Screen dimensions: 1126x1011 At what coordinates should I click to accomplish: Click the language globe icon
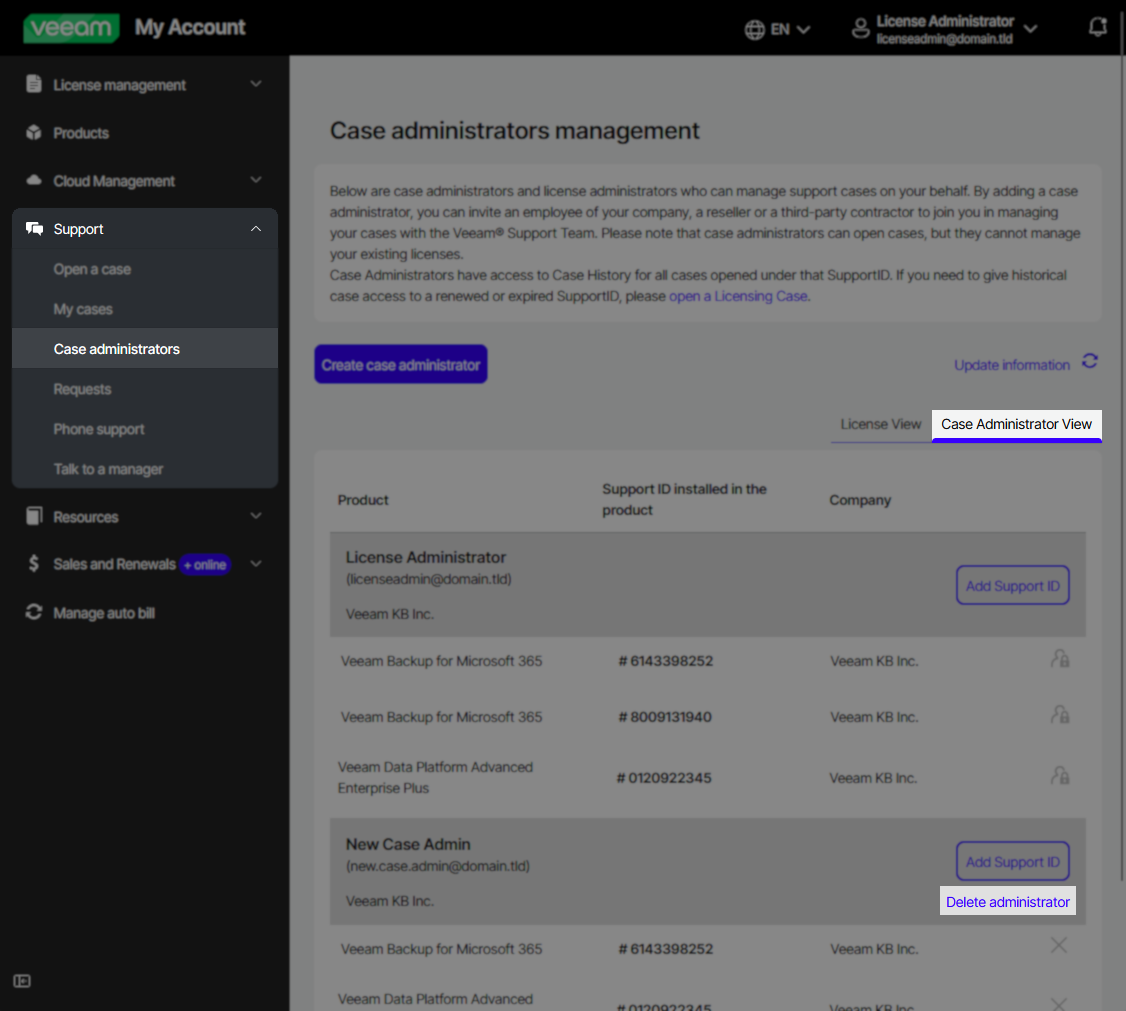[754, 29]
